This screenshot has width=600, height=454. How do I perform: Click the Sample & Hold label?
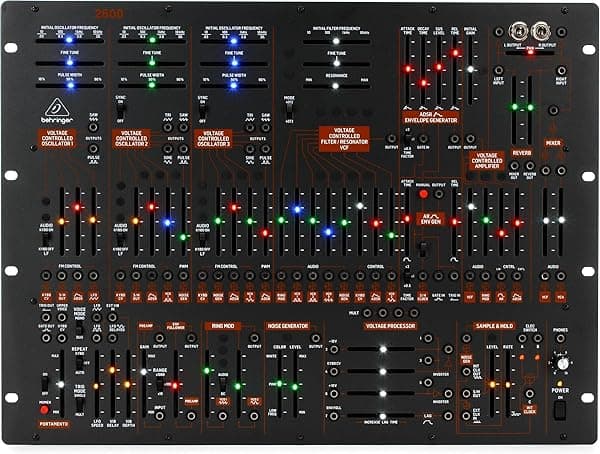pos(494,326)
